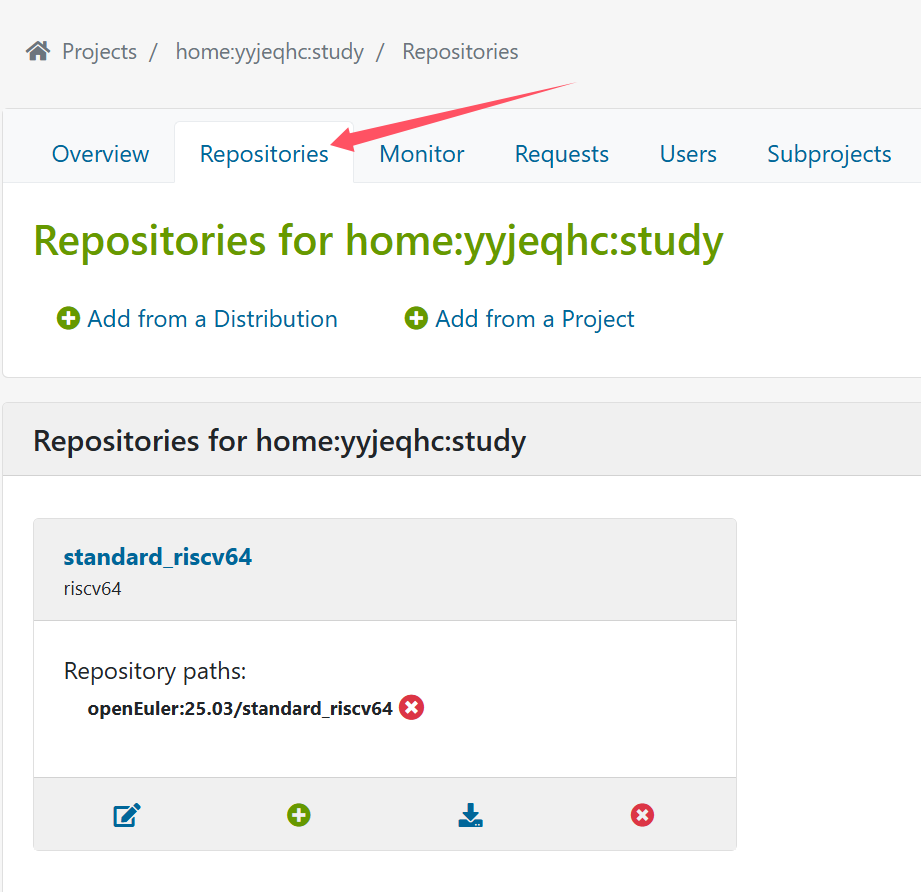Screen dimensions: 921x892
Task: Click the download repository icon
Action: pyautogui.click(x=470, y=815)
